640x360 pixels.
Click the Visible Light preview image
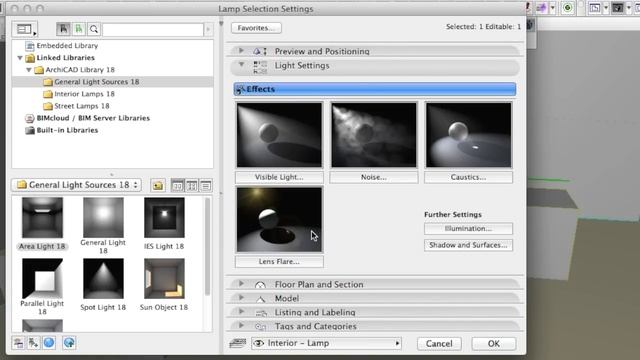click(x=280, y=135)
